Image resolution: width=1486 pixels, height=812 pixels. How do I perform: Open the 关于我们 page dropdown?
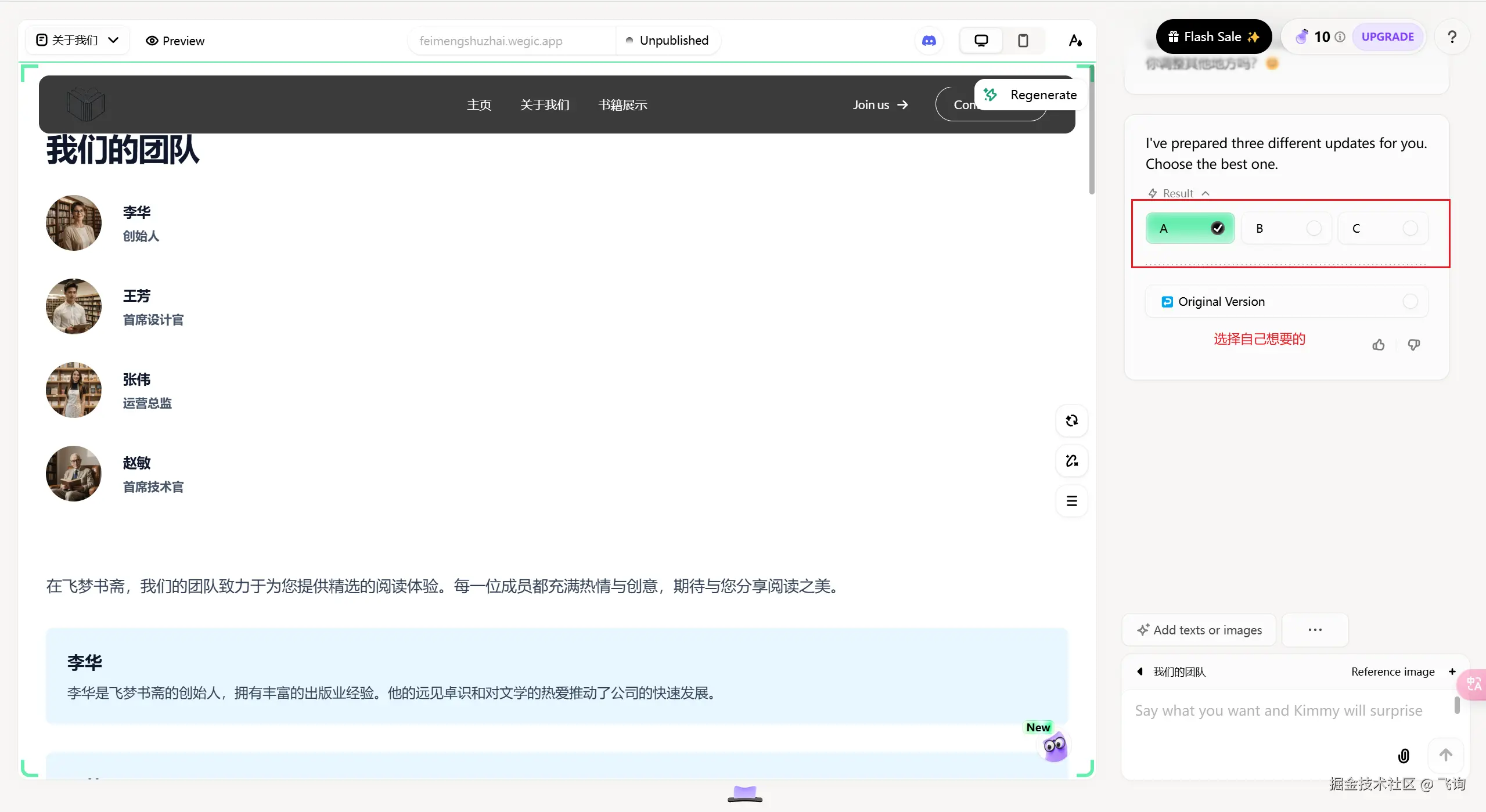77,40
